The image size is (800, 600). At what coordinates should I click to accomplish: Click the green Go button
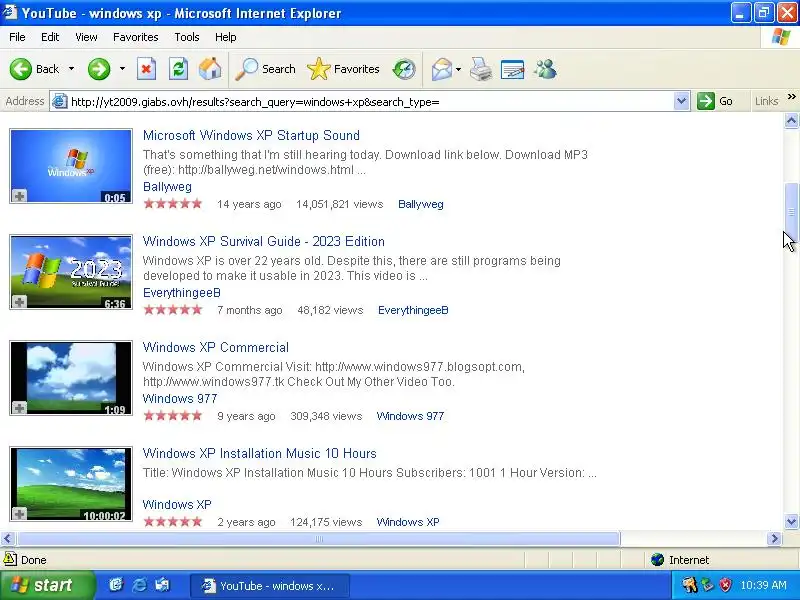715,101
